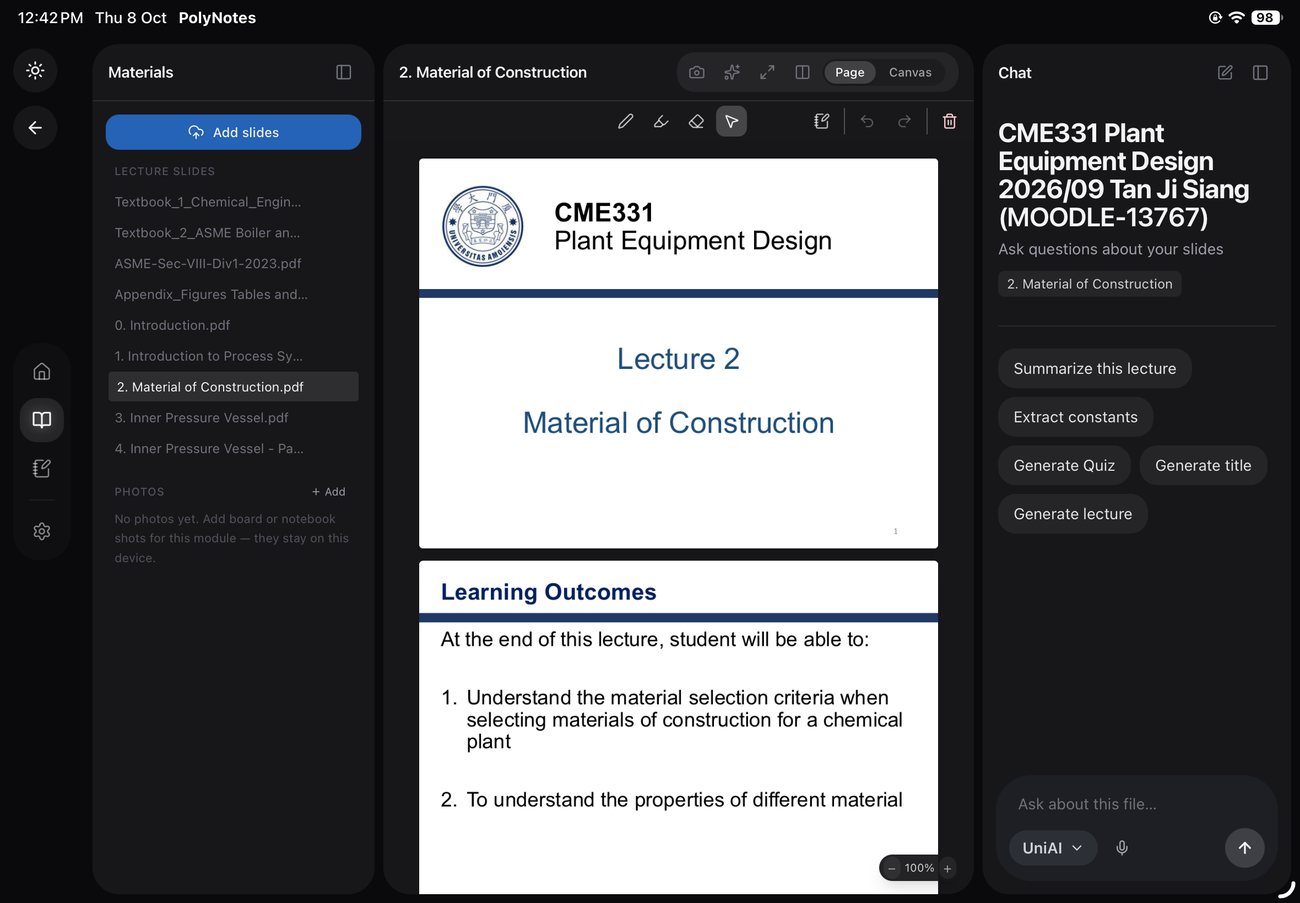Screen dimensions: 1300x903
Task: Undo the last annotation
Action: (867, 121)
